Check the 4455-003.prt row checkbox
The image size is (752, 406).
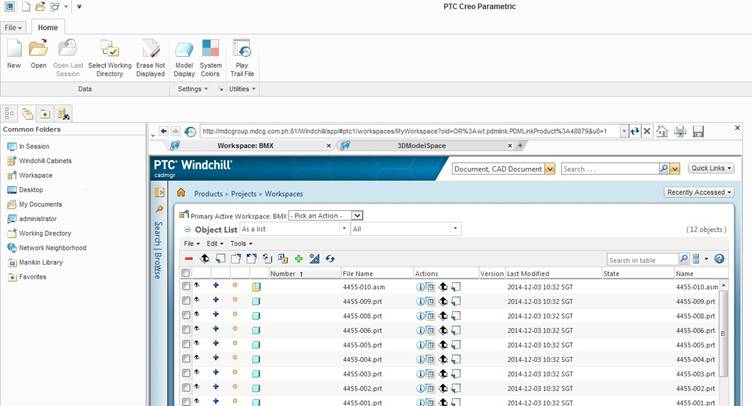[x=186, y=372]
